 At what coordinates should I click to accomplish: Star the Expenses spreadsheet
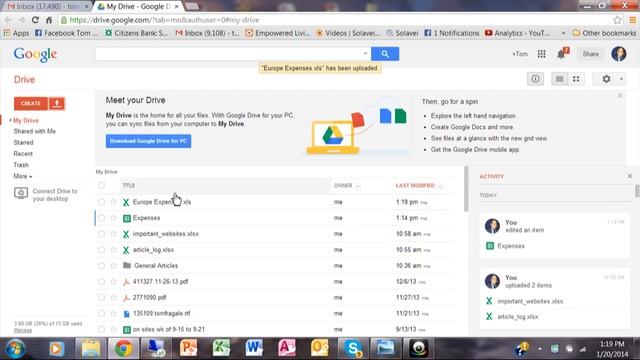click(x=113, y=218)
